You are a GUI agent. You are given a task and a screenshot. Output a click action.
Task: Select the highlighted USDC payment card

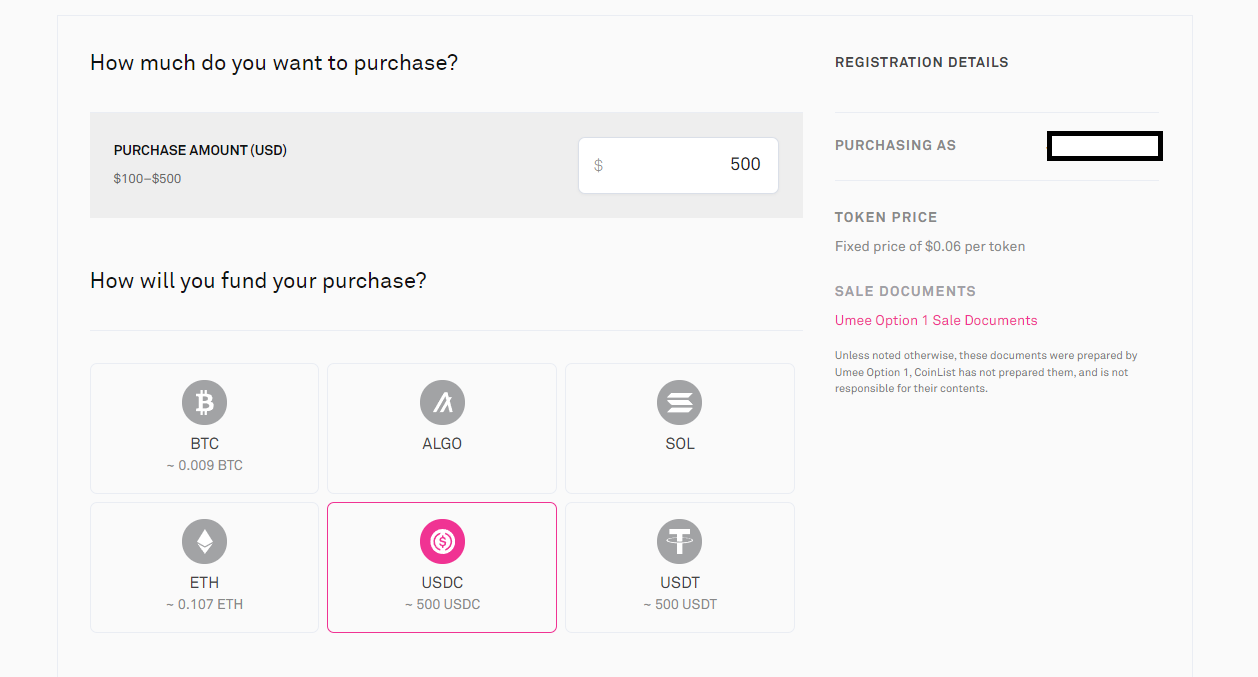(x=442, y=567)
